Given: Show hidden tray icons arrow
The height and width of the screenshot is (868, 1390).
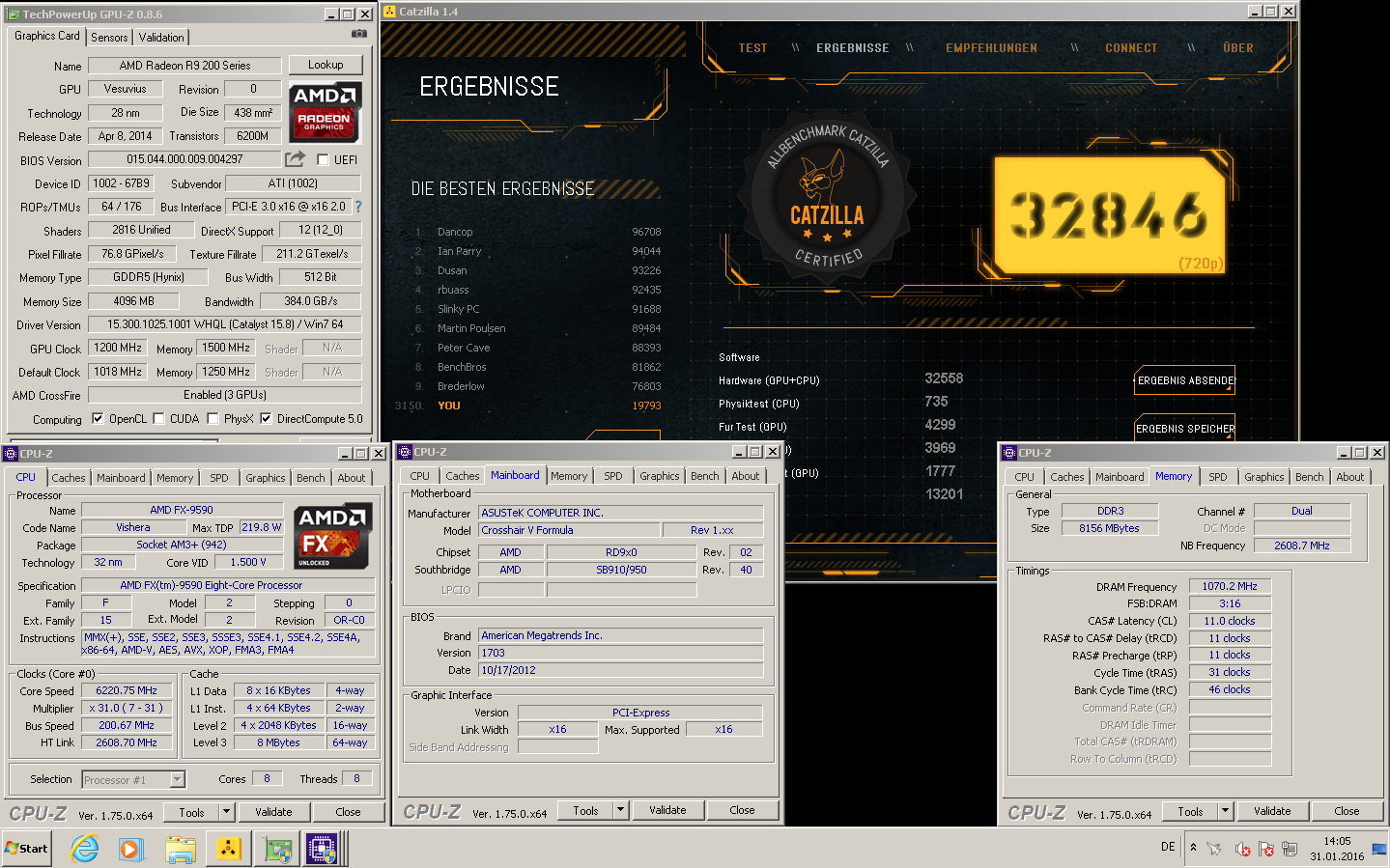Looking at the screenshot, I should point(1193,847).
